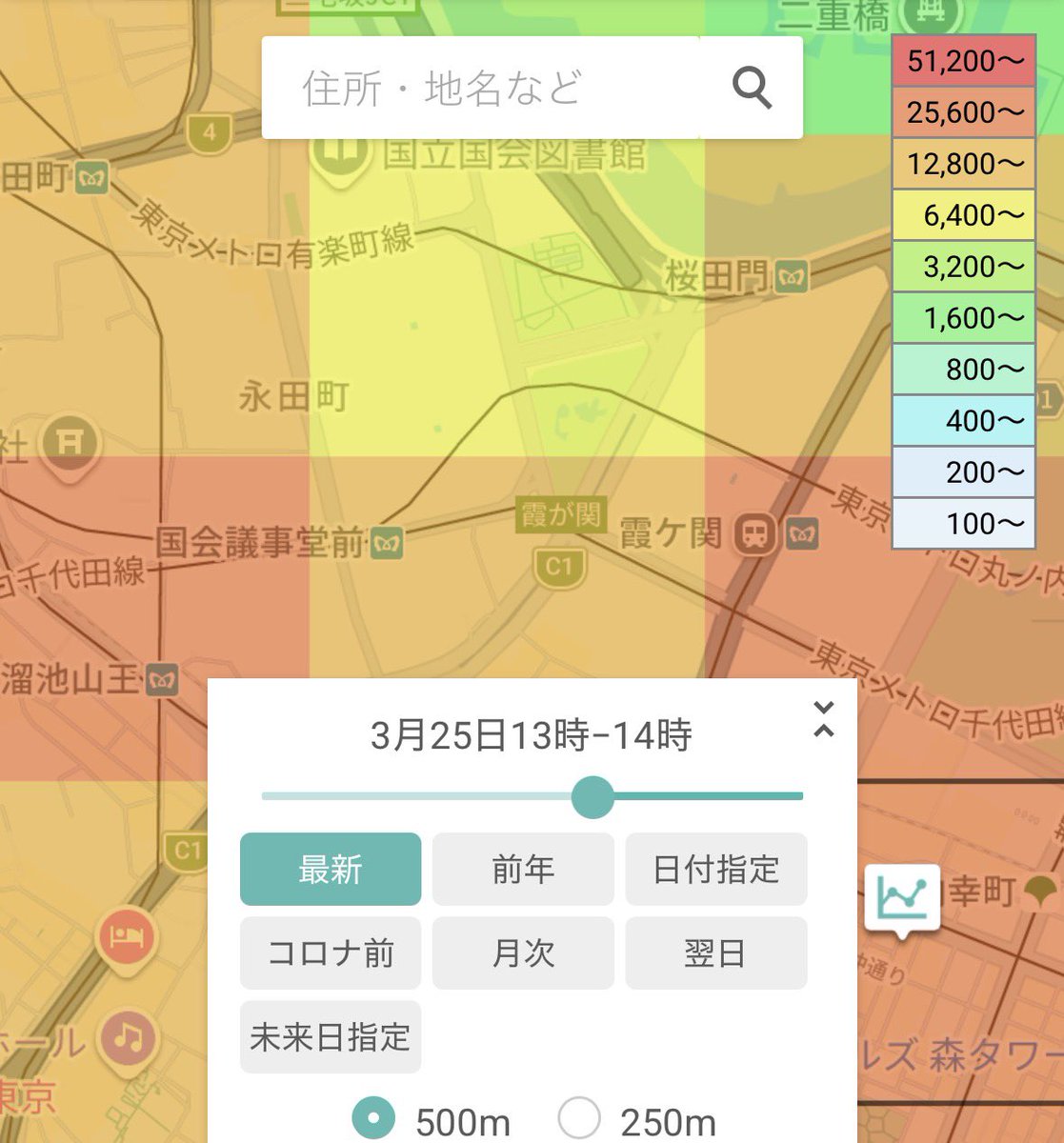Click the 永田町 map label

(294, 396)
